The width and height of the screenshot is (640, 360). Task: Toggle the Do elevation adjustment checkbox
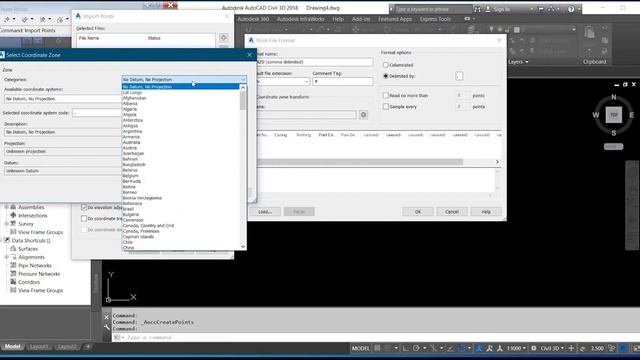[x=84, y=207]
